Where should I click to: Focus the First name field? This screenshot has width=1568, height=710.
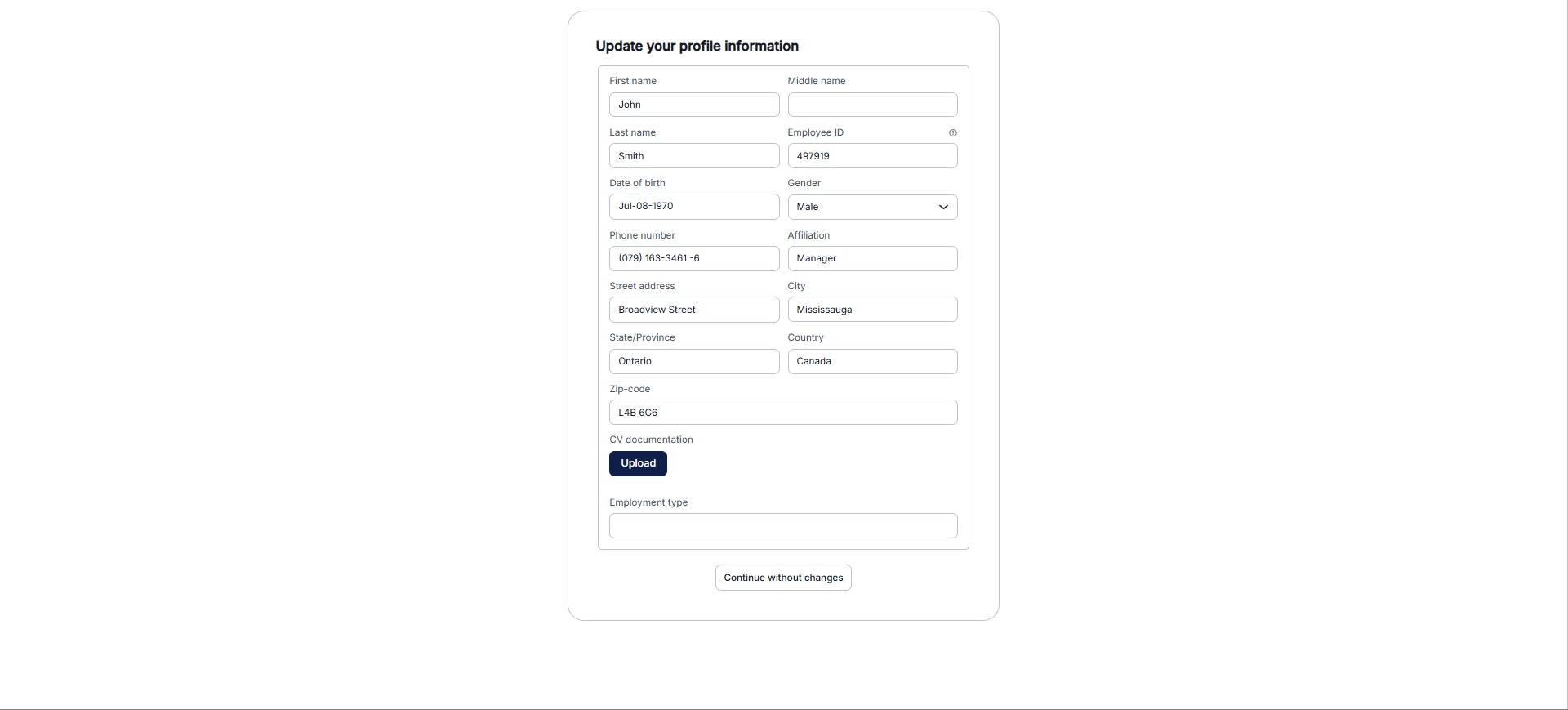click(693, 105)
